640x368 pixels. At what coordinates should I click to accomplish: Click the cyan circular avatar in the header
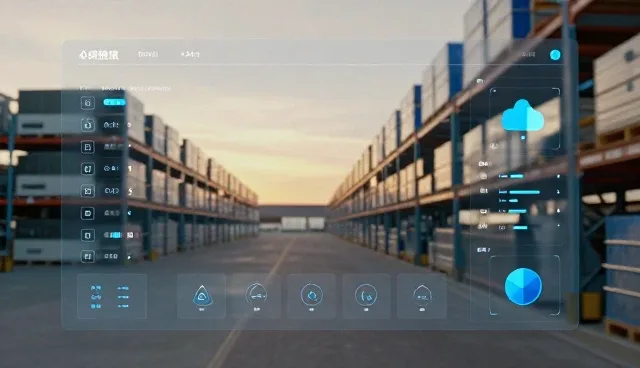click(x=555, y=55)
